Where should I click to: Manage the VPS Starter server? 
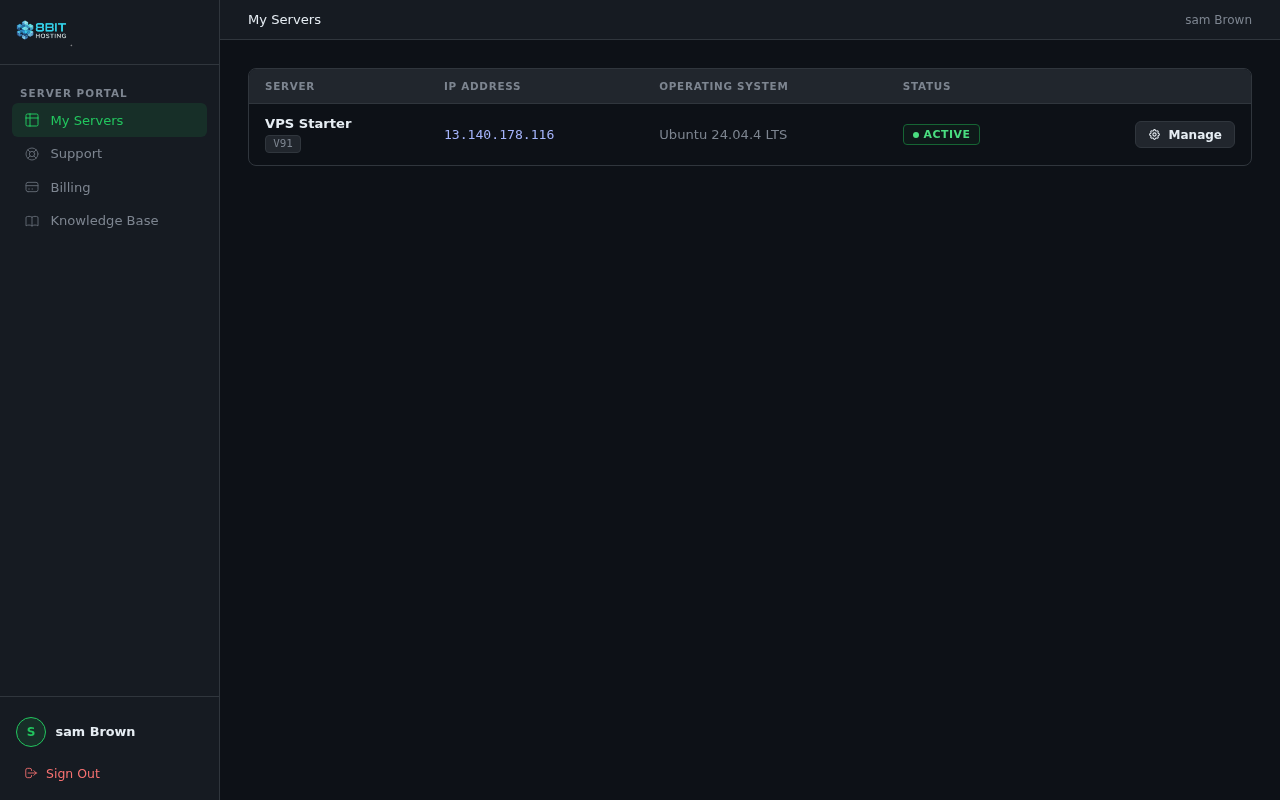1184,135
